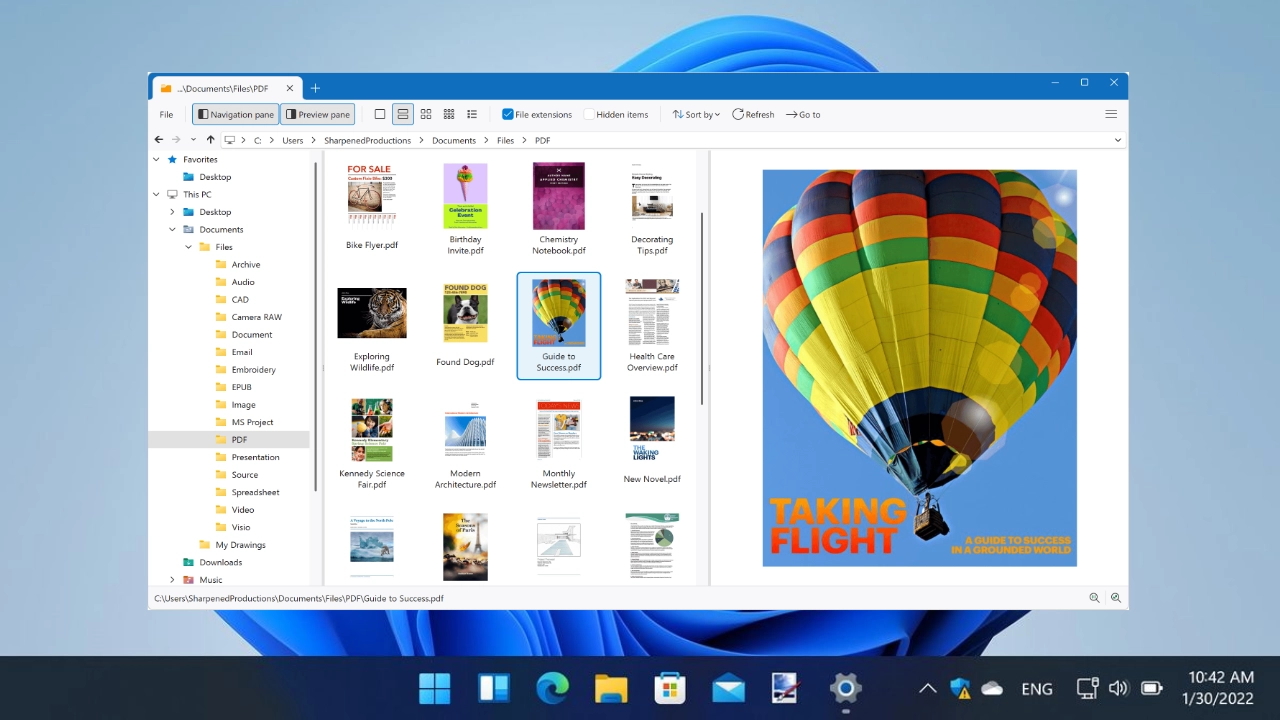Open the Windows Start menu

tap(435, 688)
